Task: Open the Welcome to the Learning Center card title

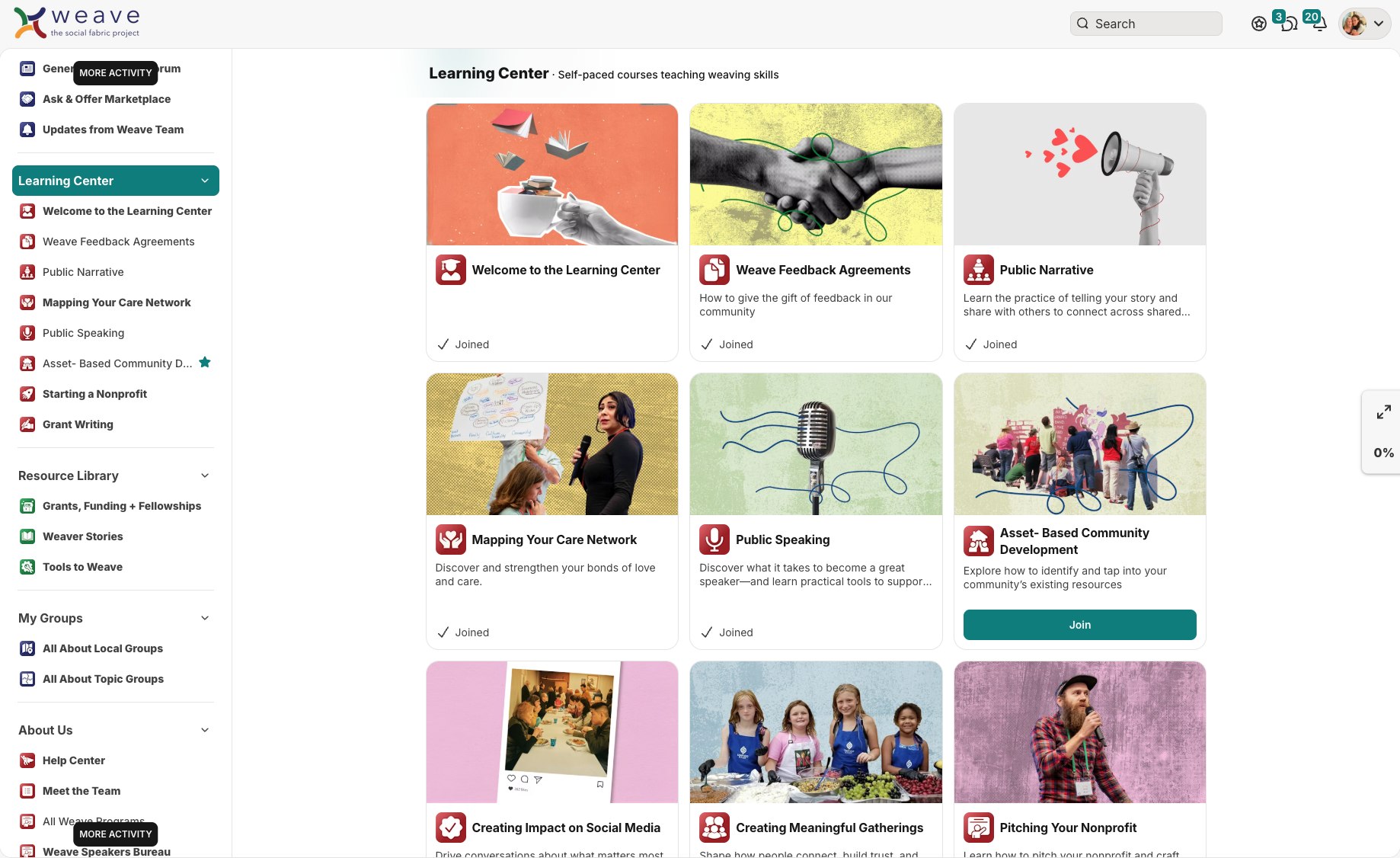Action: (x=566, y=270)
